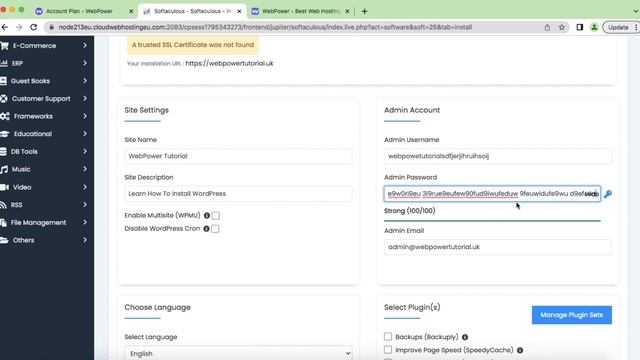Screen dimensions: 640x360
Task: Click the Guest Books icon
Action: (x=3, y=81)
